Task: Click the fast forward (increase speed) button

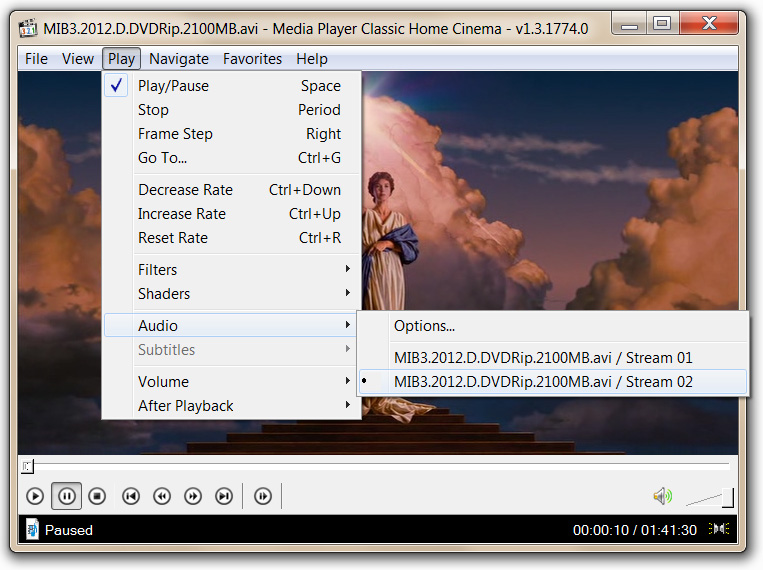Action: tap(193, 496)
